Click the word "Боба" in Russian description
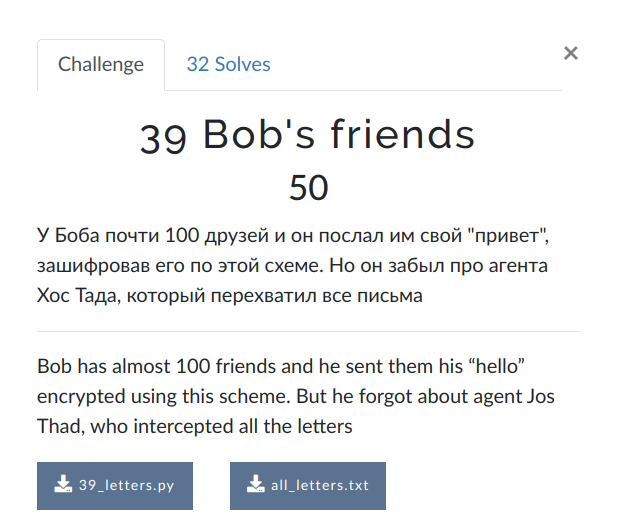Image resolution: width=617 pixels, height=522 pixels. 77,236
